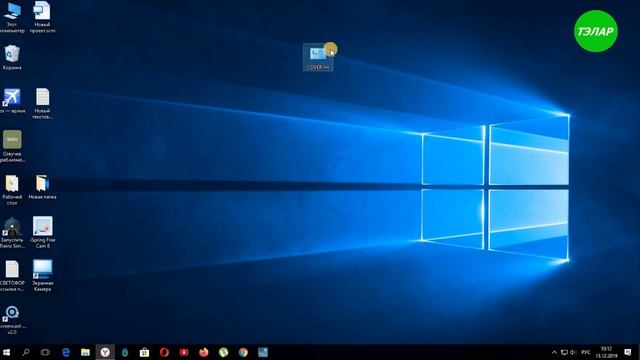The height and width of the screenshot is (360, 640).
Task: Select the Этот компьютер desktop icon
Action: [12, 17]
